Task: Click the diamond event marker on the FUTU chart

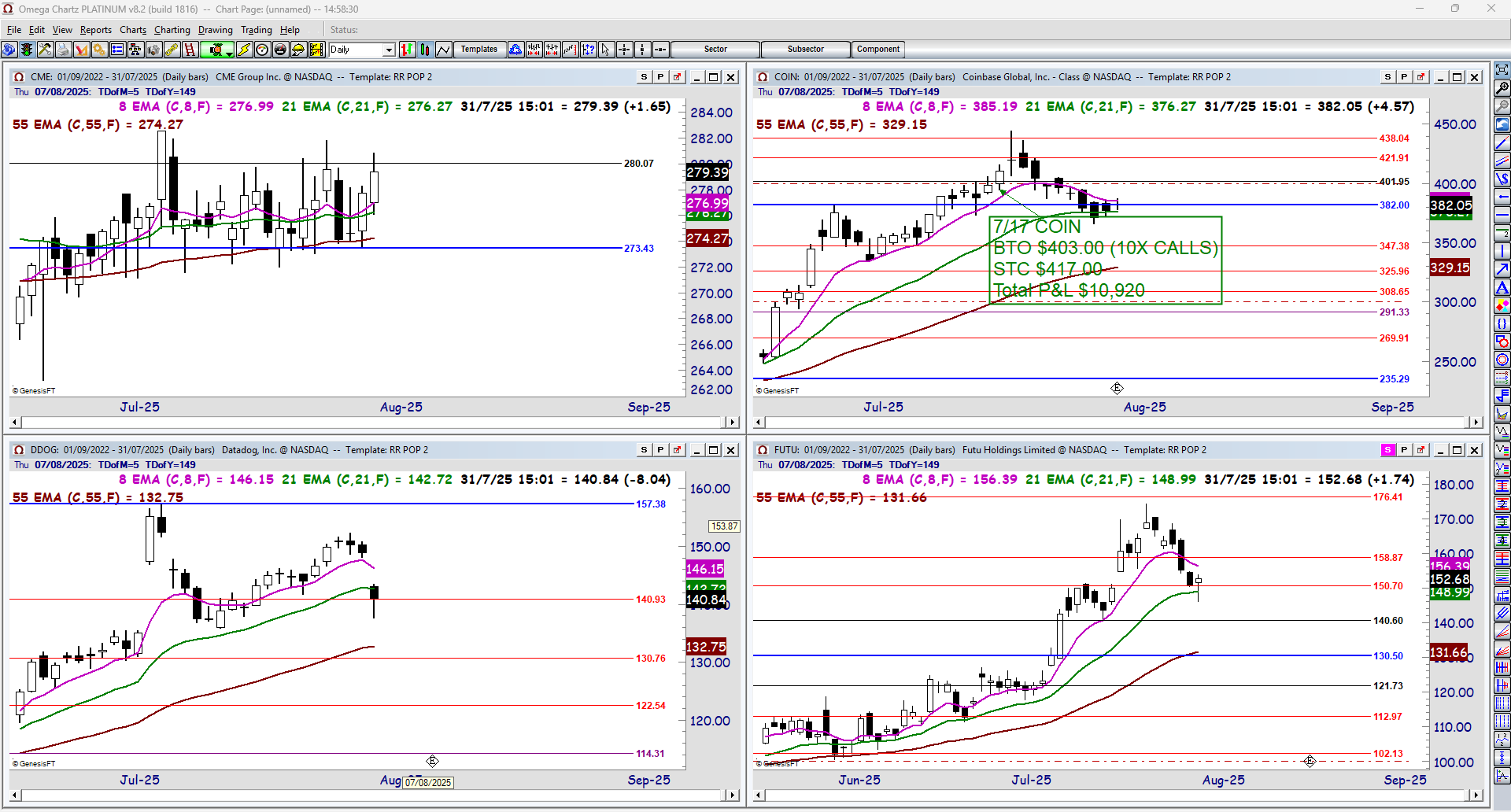Action: 1310,761
